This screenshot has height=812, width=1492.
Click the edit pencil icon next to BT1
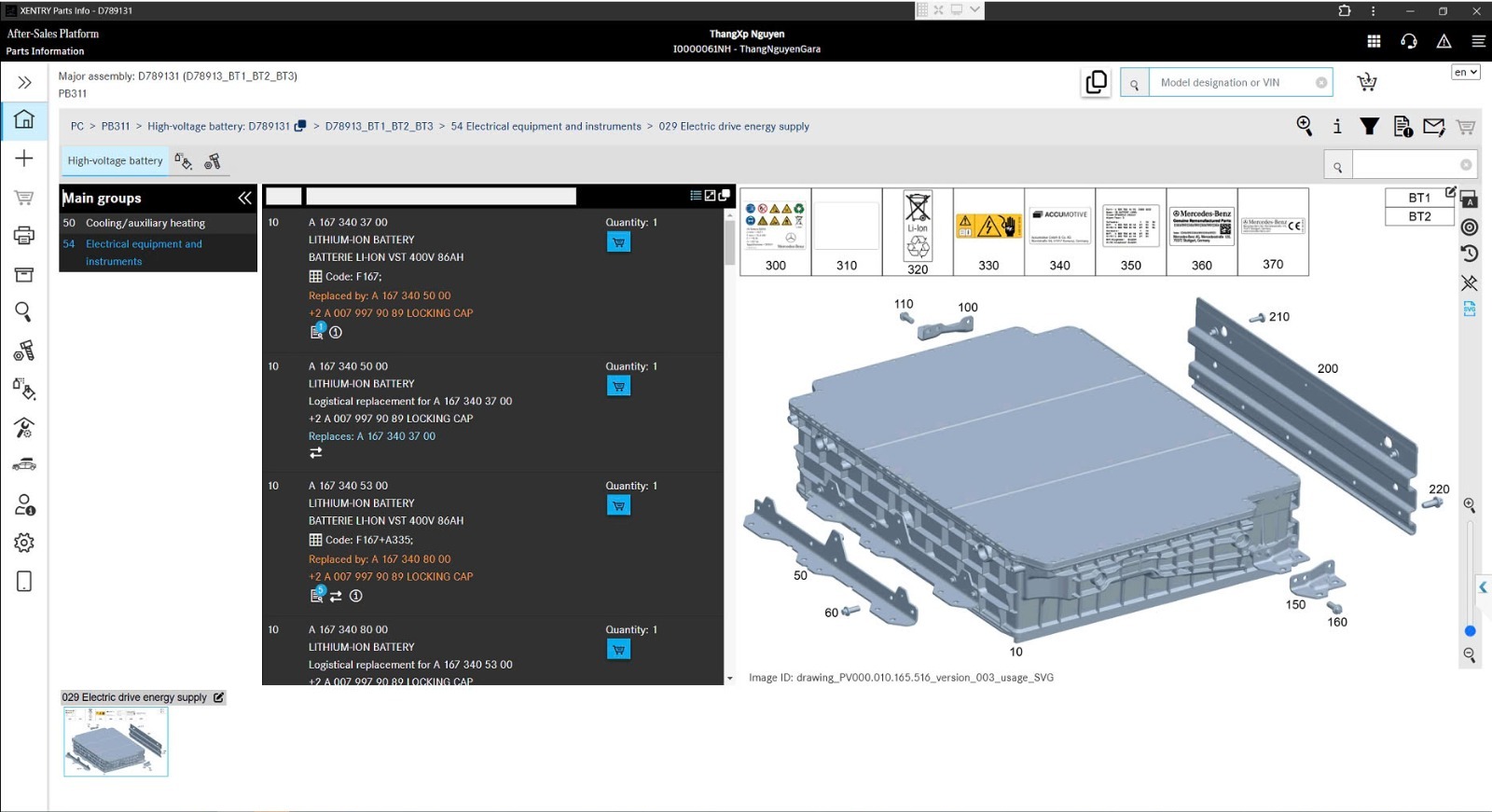pos(1450,192)
